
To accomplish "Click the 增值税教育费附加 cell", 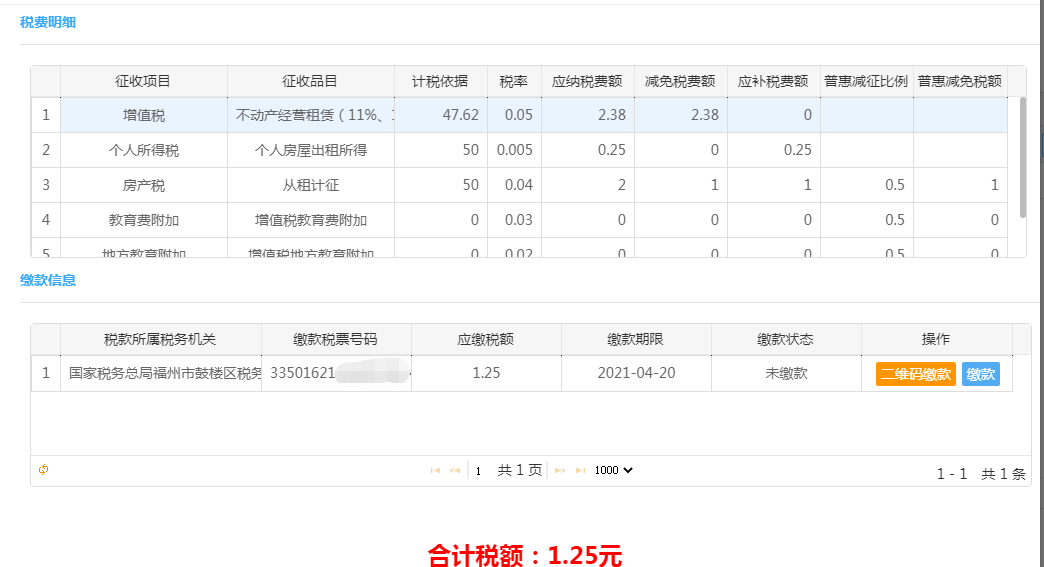I will click(310, 220).
